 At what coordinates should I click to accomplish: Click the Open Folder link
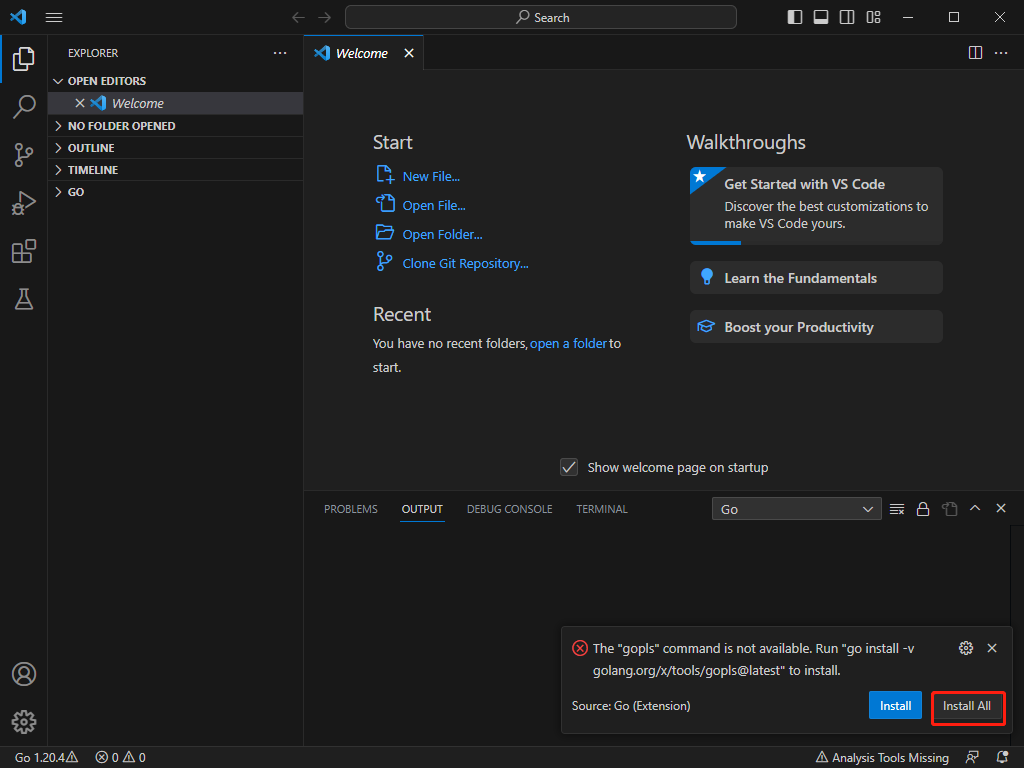[x=442, y=234]
